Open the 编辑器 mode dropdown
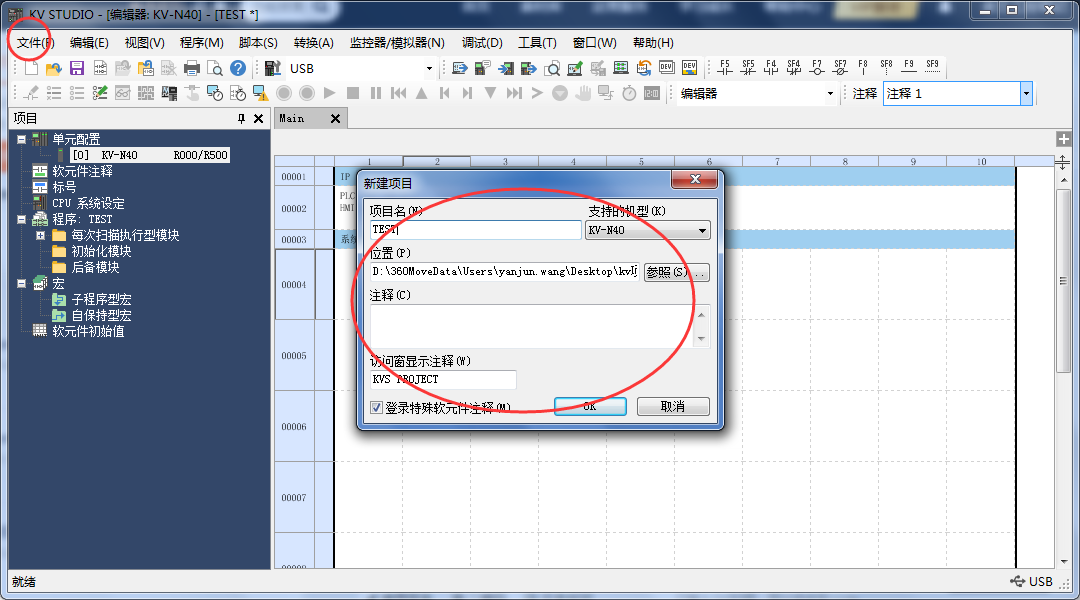The image size is (1080, 600). [x=830, y=93]
